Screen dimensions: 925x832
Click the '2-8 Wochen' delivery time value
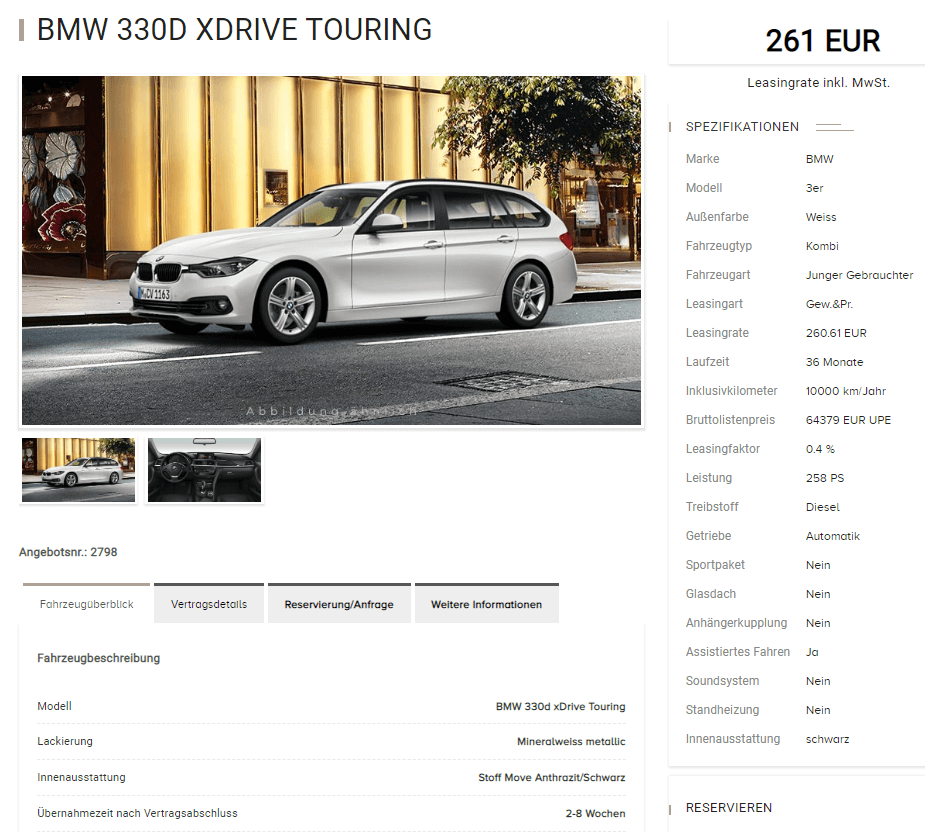pyautogui.click(x=595, y=813)
